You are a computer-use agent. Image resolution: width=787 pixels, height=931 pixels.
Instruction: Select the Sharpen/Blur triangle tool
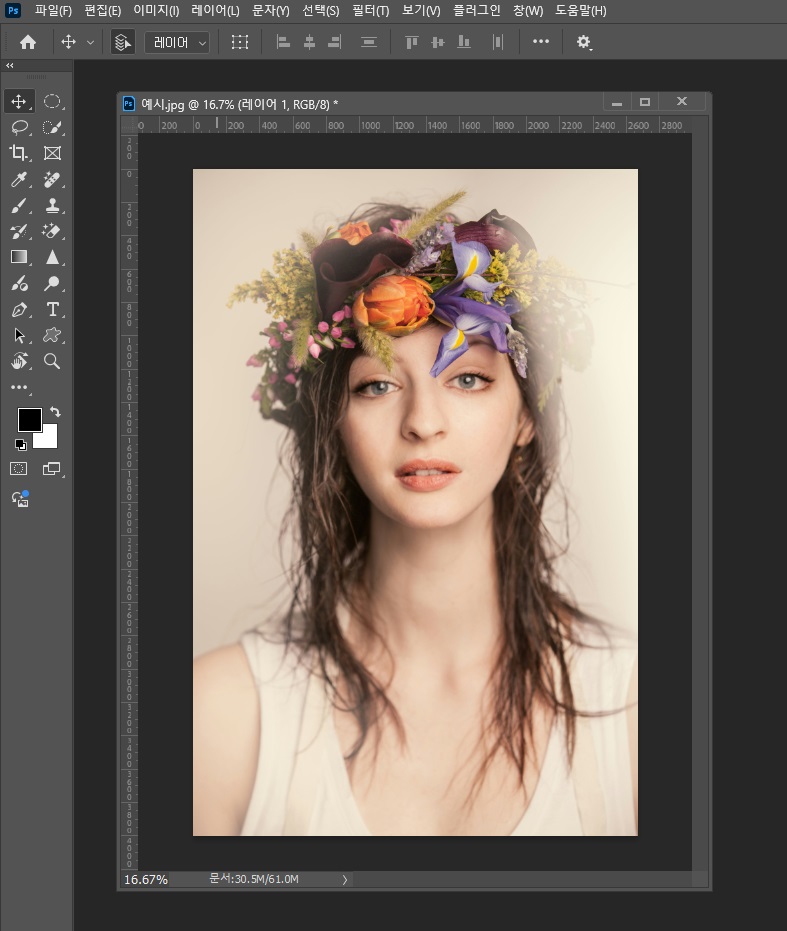(52, 257)
